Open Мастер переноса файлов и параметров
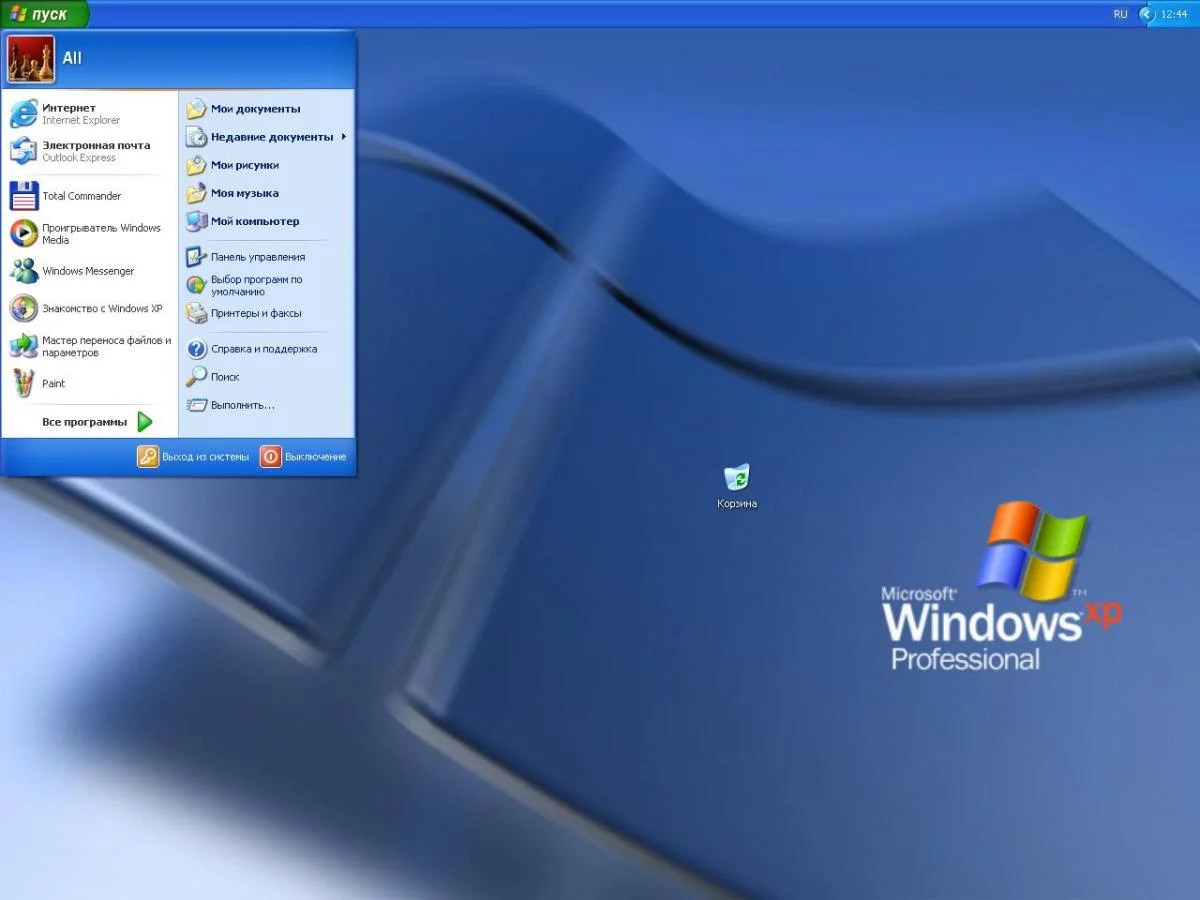 click(x=90, y=346)
